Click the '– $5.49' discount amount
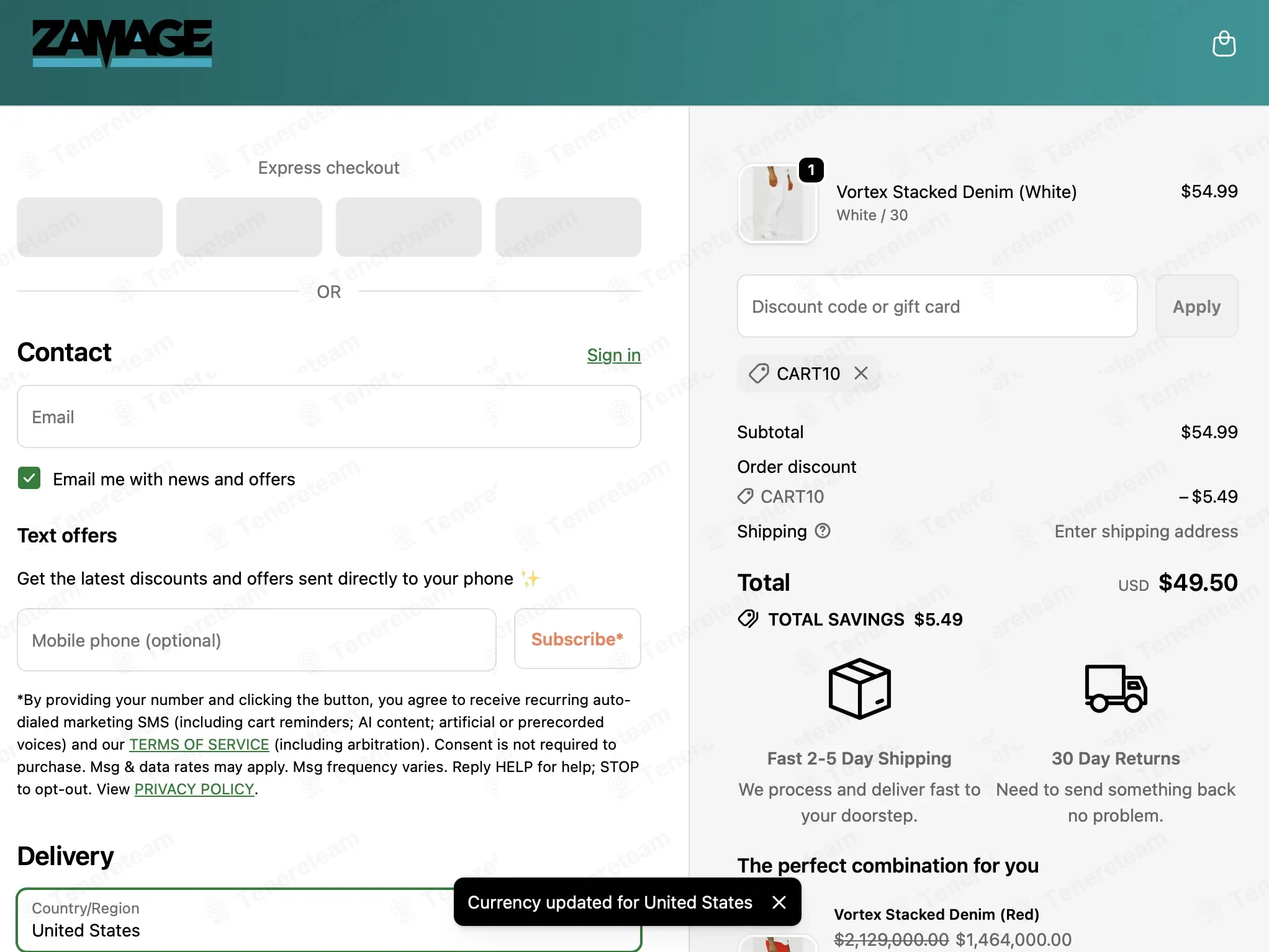1269x952 pixels. 1208,496
